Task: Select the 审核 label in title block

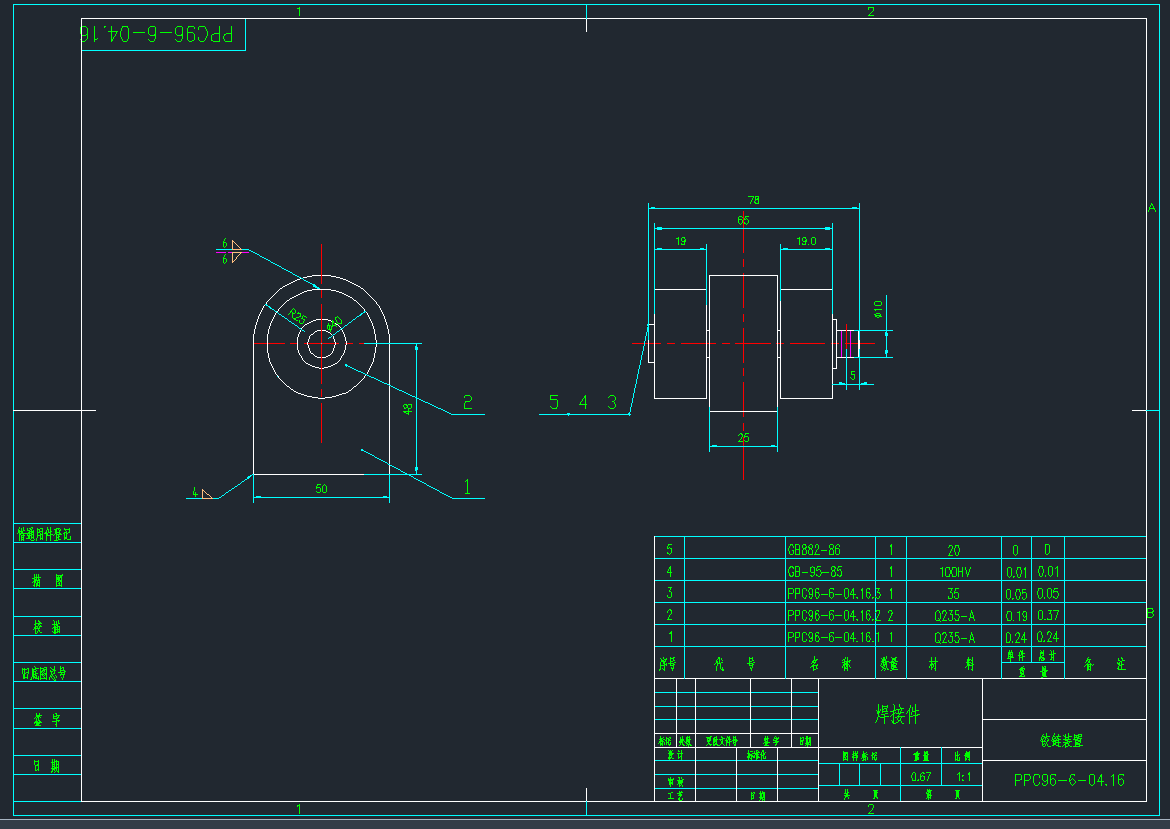Action: coord(675,782)
